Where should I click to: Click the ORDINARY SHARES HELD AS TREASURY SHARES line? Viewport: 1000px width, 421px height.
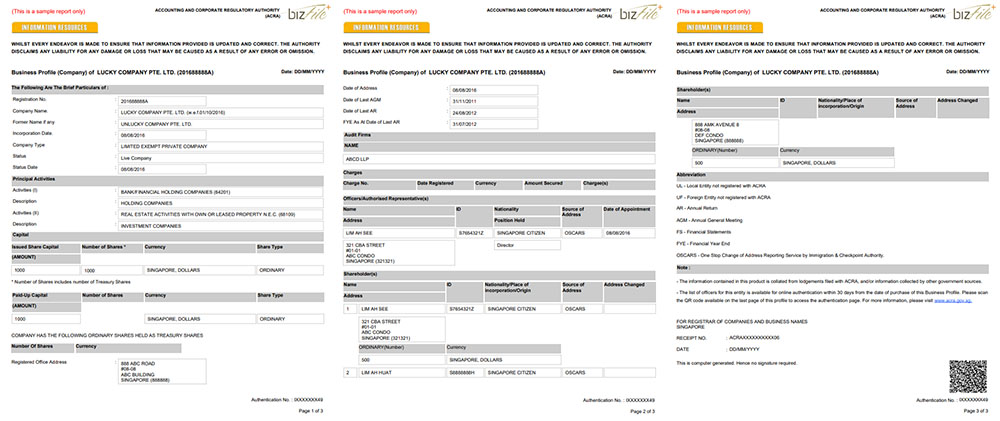point(108,336)
